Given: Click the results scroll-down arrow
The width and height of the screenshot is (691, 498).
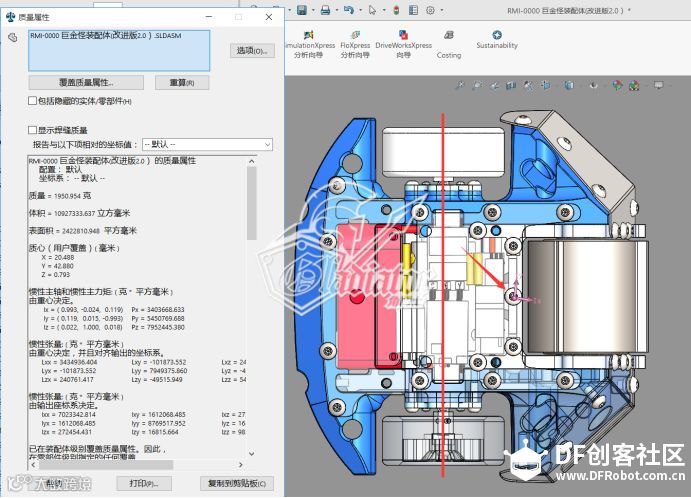Looking at the screenshot, I should click(252, 453).
